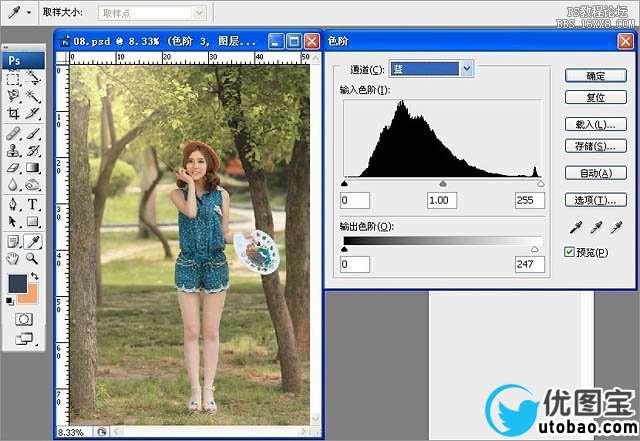This screenshot has width=640, height=441.
Task: Click the 选项(T)... options button
Action: click(x=596, y=200)
